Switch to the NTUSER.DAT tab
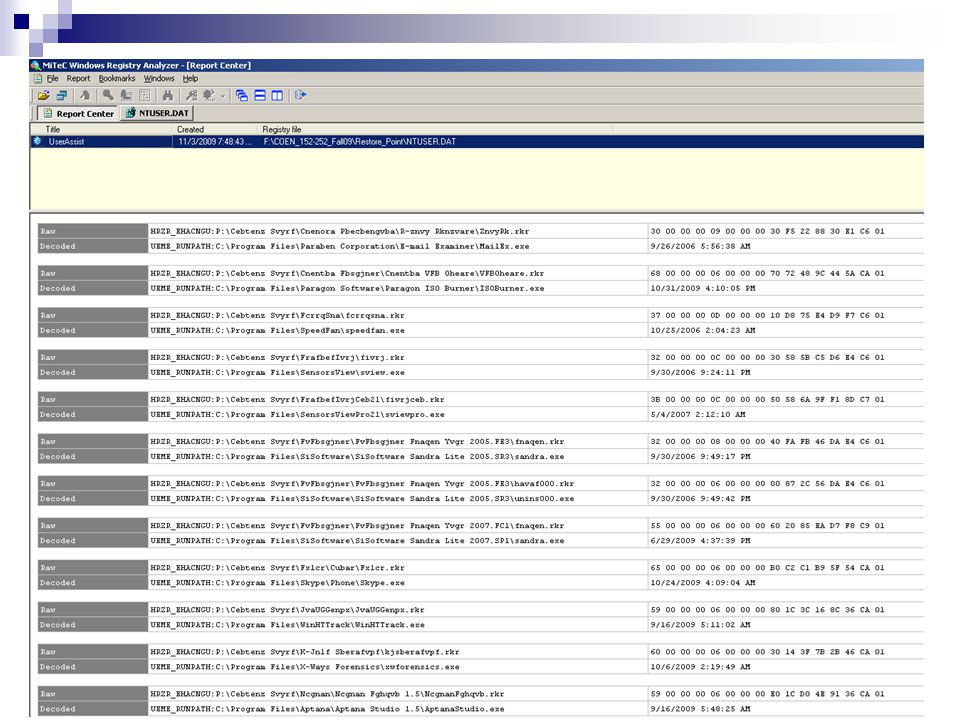The width and height of the screenshot is (960, 720). (157, 113)
